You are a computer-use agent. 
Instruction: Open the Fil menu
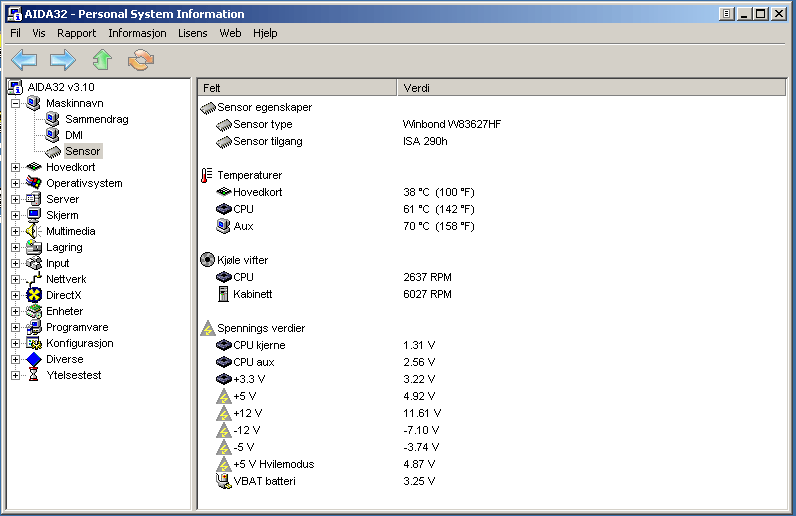pyautogui.click(x=15, y=33)
